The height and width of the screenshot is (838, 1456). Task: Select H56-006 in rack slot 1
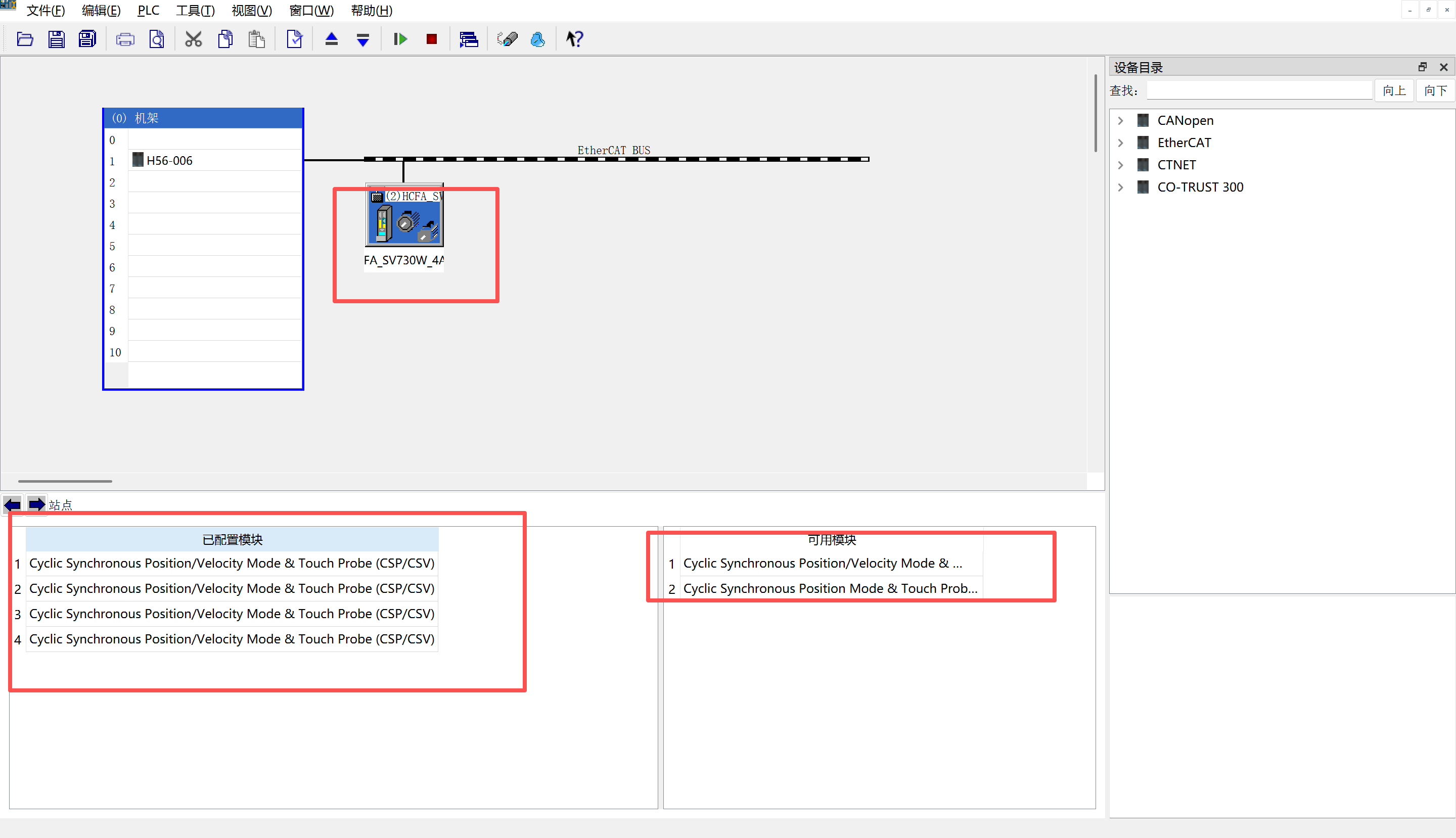(215, 161)
